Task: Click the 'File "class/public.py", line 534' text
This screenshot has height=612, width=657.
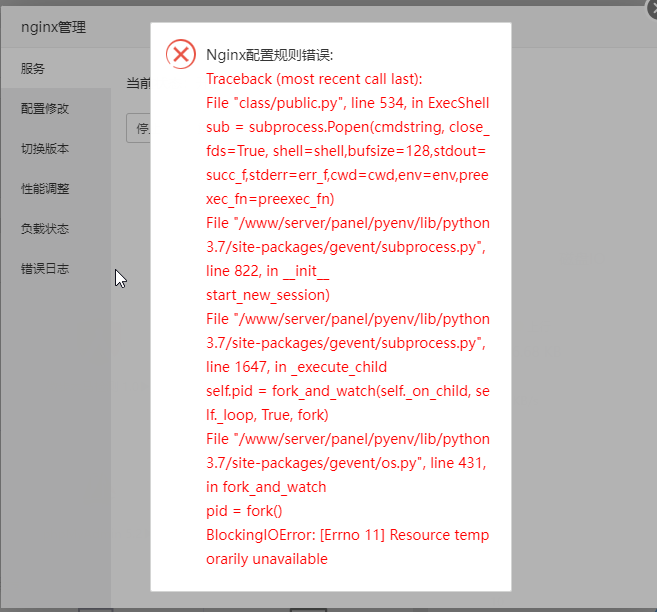Action: [305, 103]
